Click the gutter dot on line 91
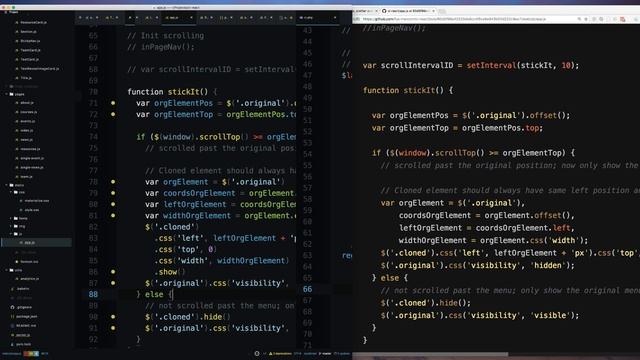The width and height of the screenshot is (640, 360). pyautogui.click(x=113, y=328)
